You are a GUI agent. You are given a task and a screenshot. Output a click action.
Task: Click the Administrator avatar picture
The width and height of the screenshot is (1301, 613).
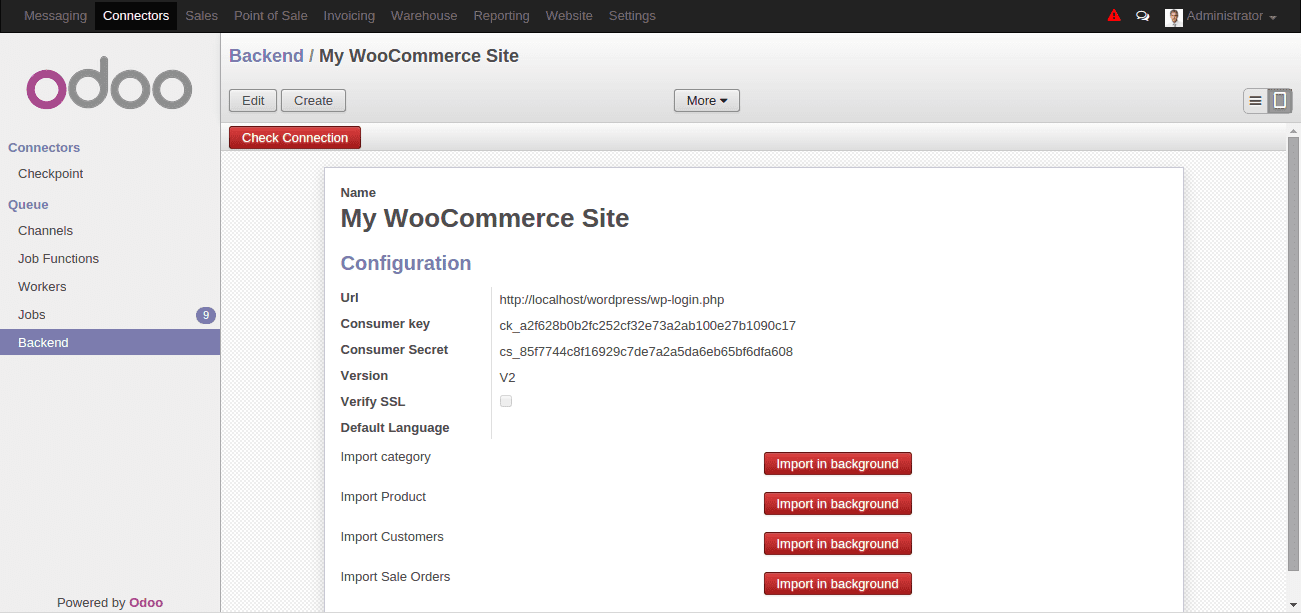point(1174,17)
